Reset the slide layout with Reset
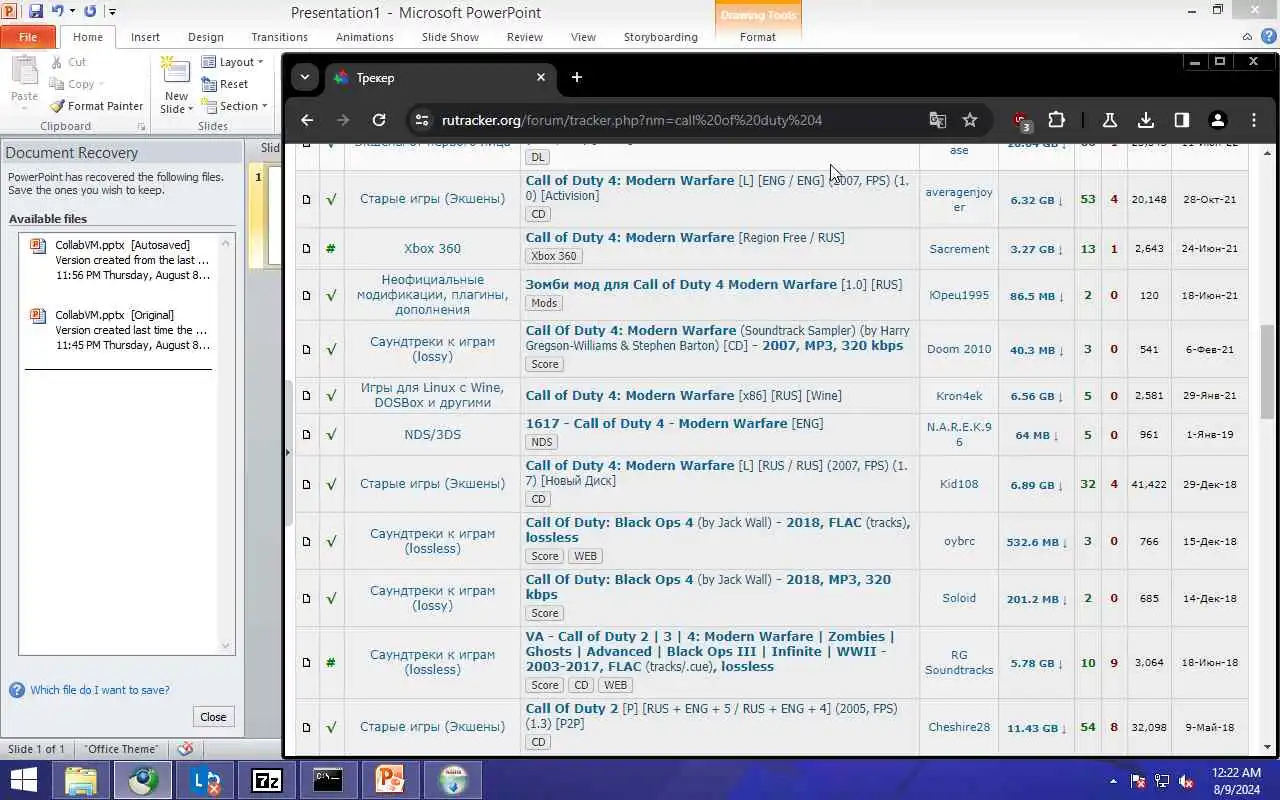Screen dimensions: 1280x800 225,84
